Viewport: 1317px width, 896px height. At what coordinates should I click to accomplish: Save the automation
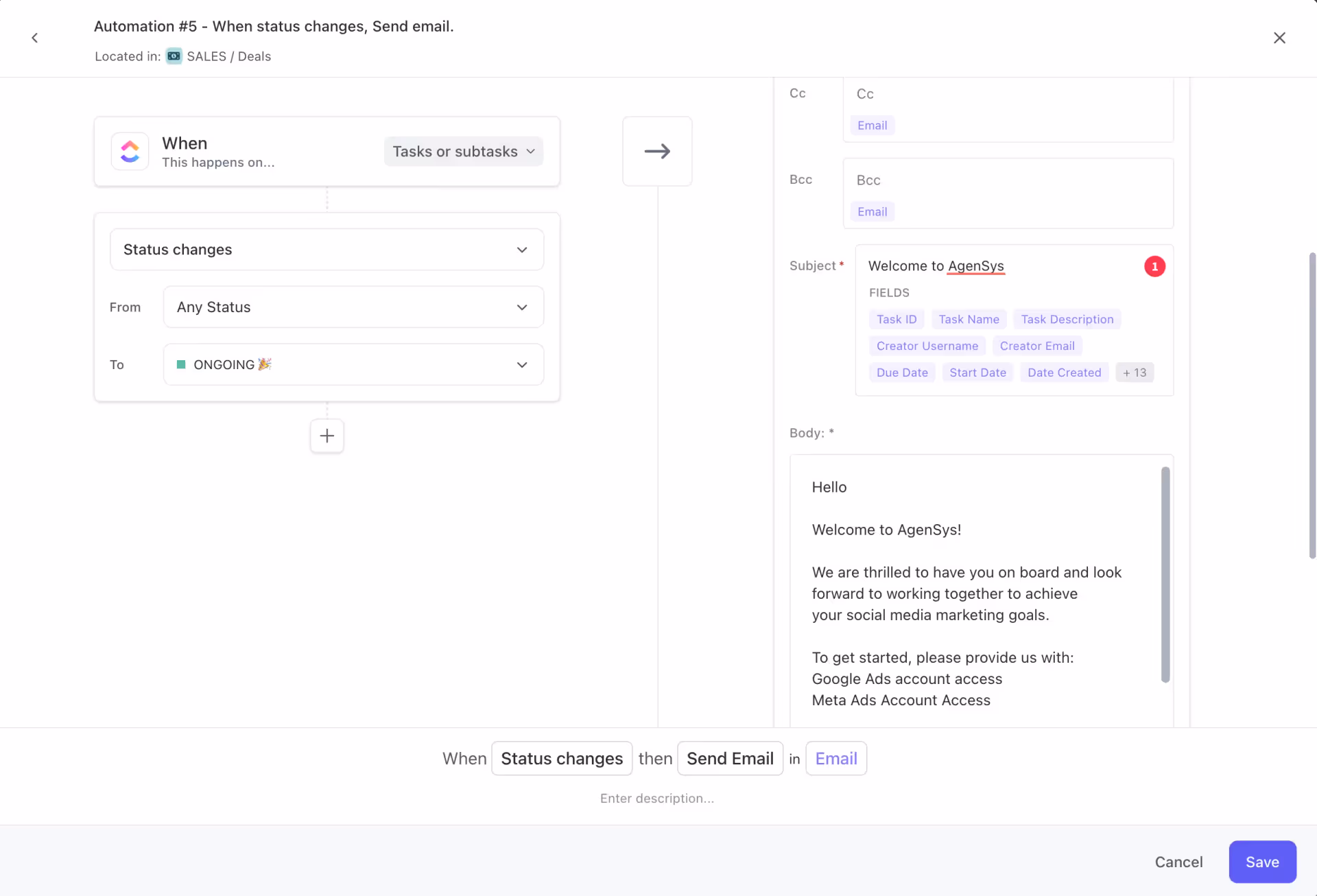(x=1261, y=862)
